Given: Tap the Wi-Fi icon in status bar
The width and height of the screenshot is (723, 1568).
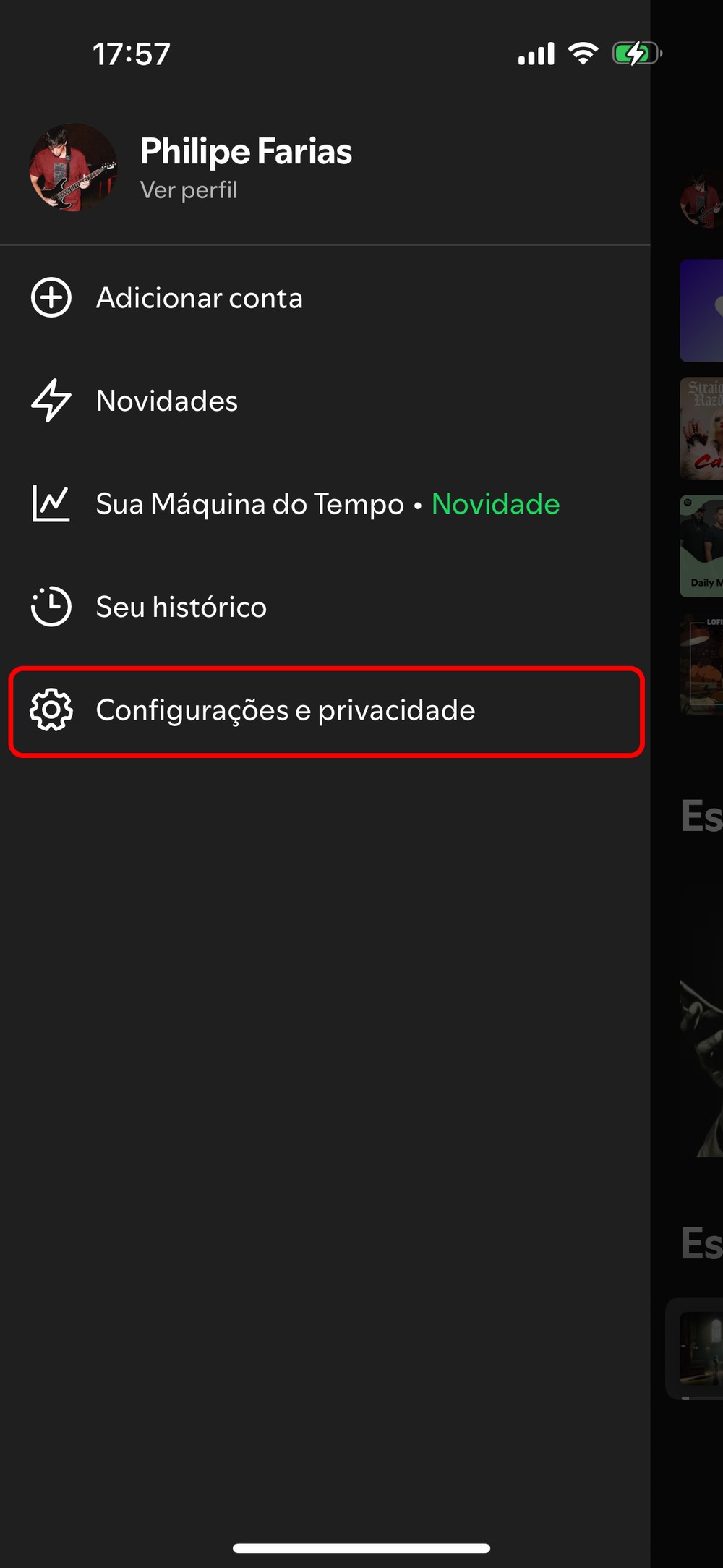Looking at the screenshot, I should click(x=583, y=54).
